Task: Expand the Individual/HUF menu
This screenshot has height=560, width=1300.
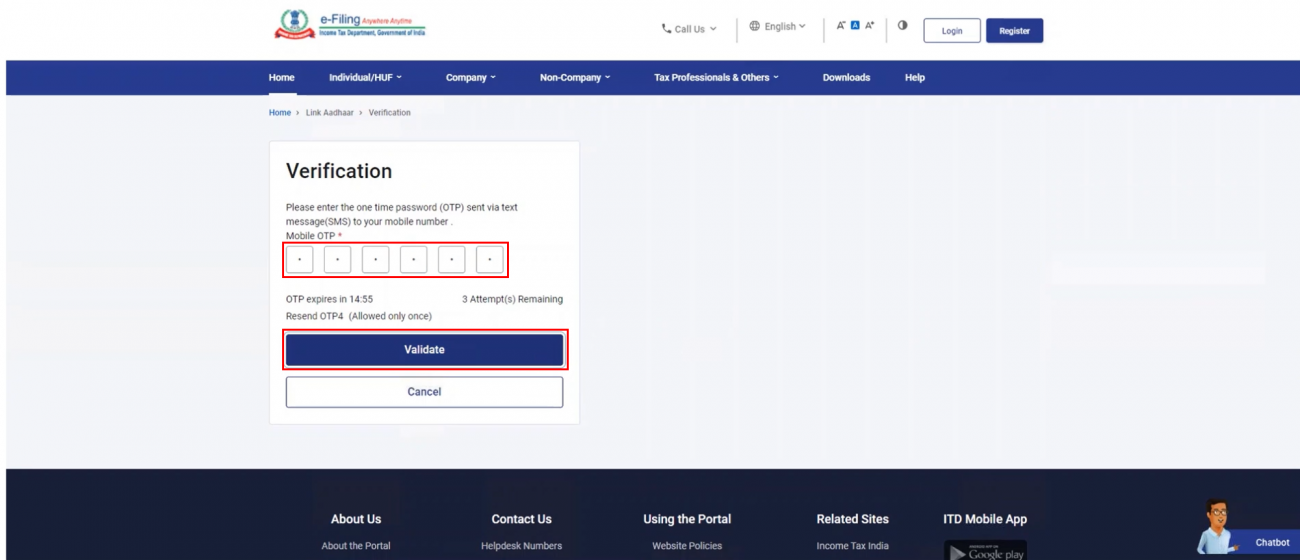Action: (365, 78)
